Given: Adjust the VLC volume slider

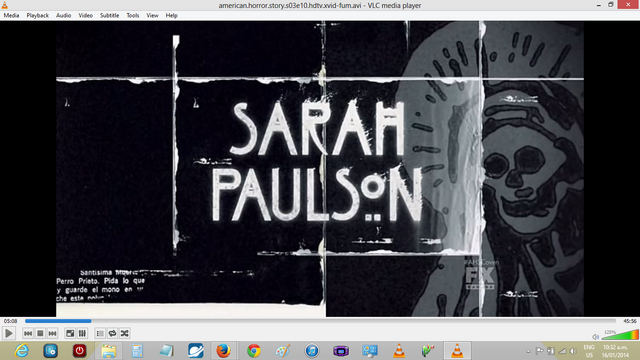Looking at the screenshot, I should click(620, 335).
